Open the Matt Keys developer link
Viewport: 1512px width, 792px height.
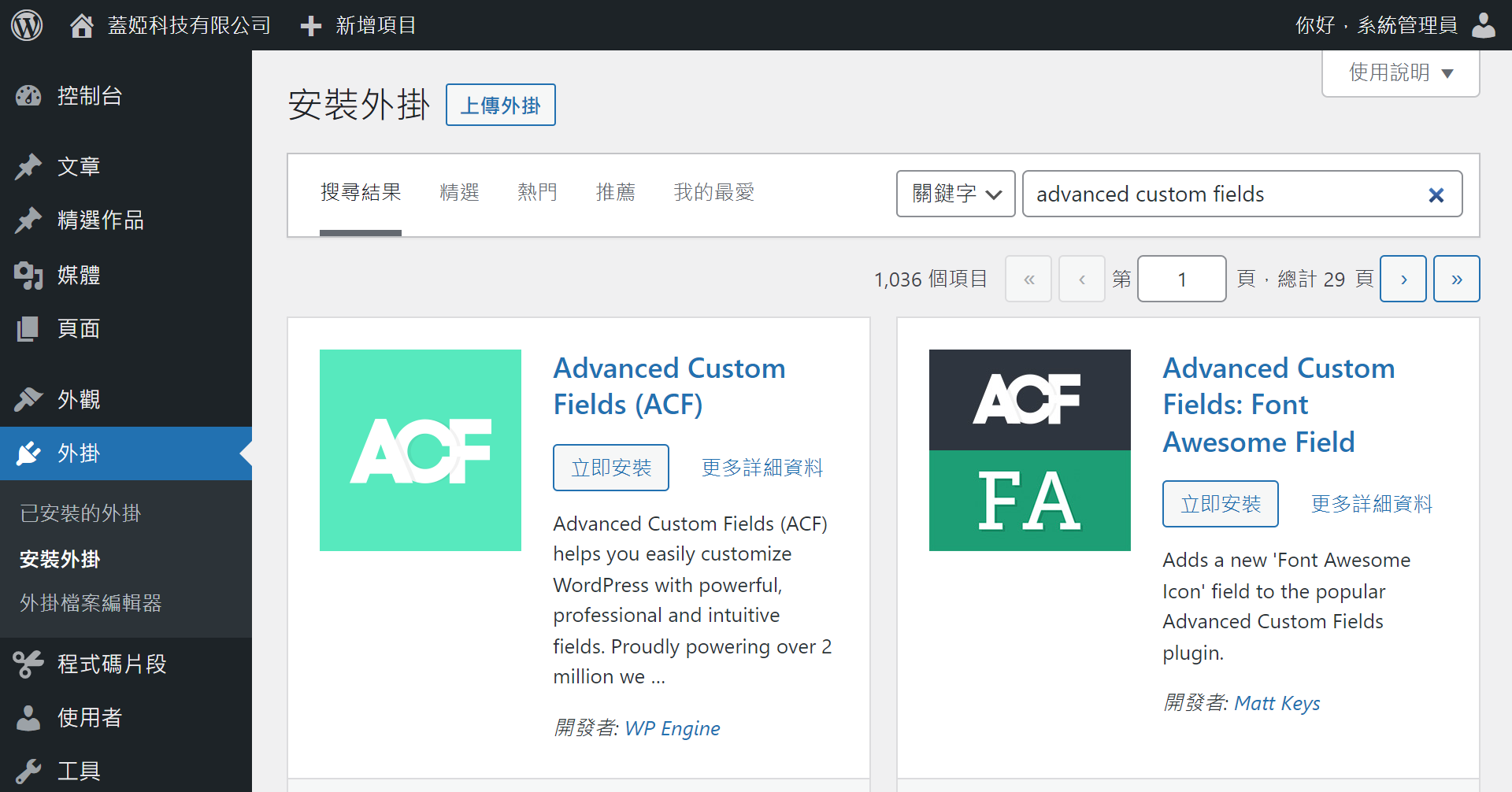point(1277,703)
